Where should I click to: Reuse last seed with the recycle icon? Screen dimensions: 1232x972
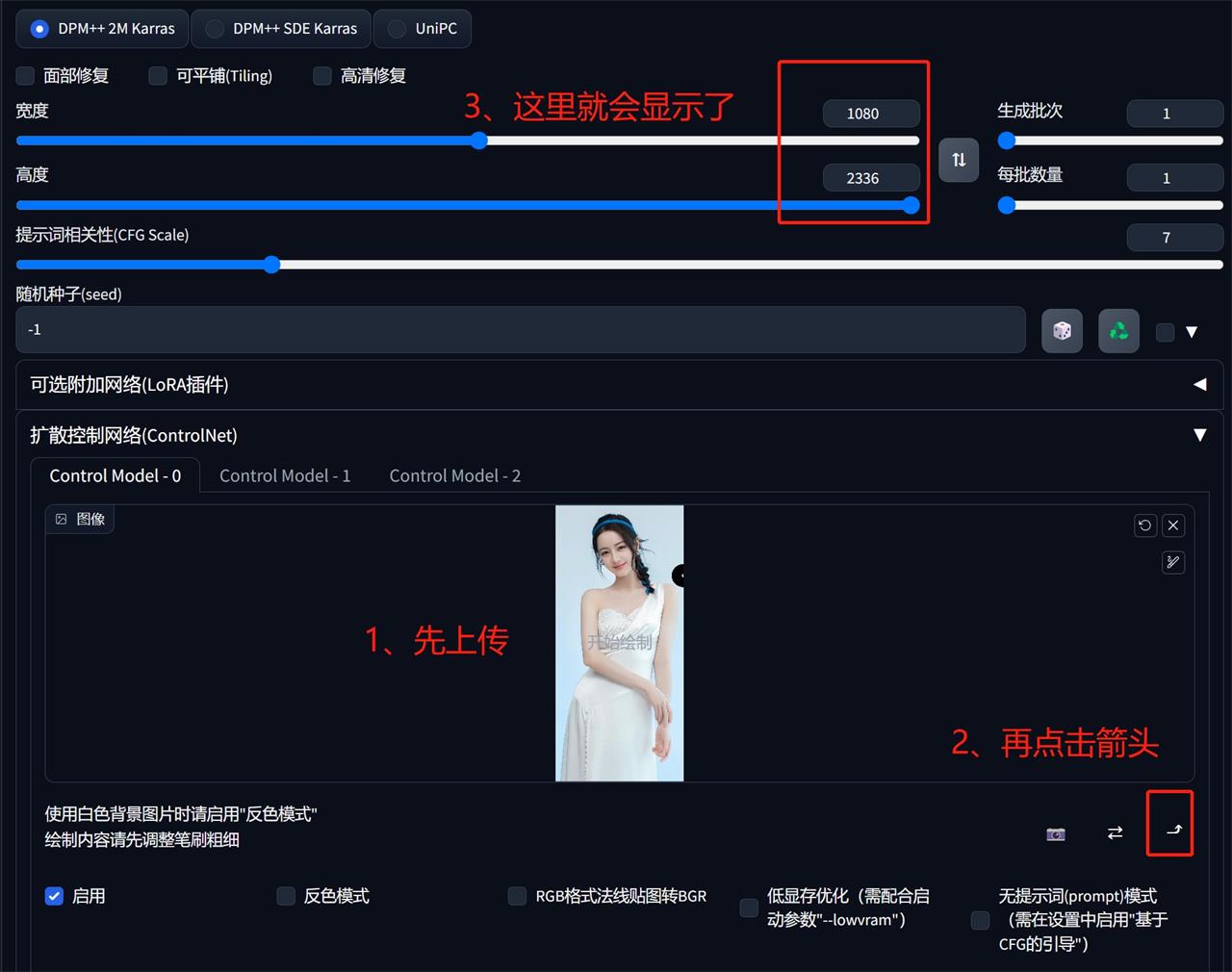tap(1118, 331)
